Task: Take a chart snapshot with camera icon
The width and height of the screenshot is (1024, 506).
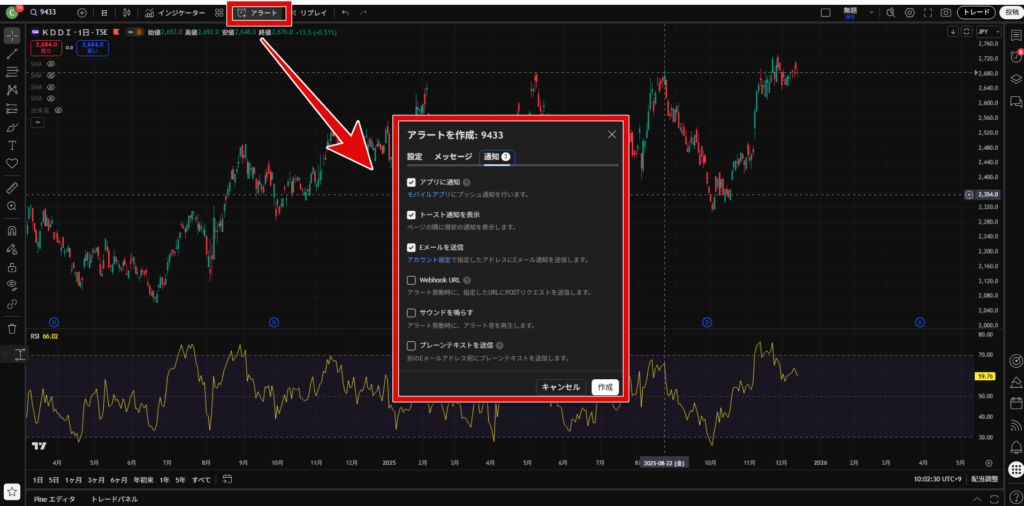Action: (944, 13)
